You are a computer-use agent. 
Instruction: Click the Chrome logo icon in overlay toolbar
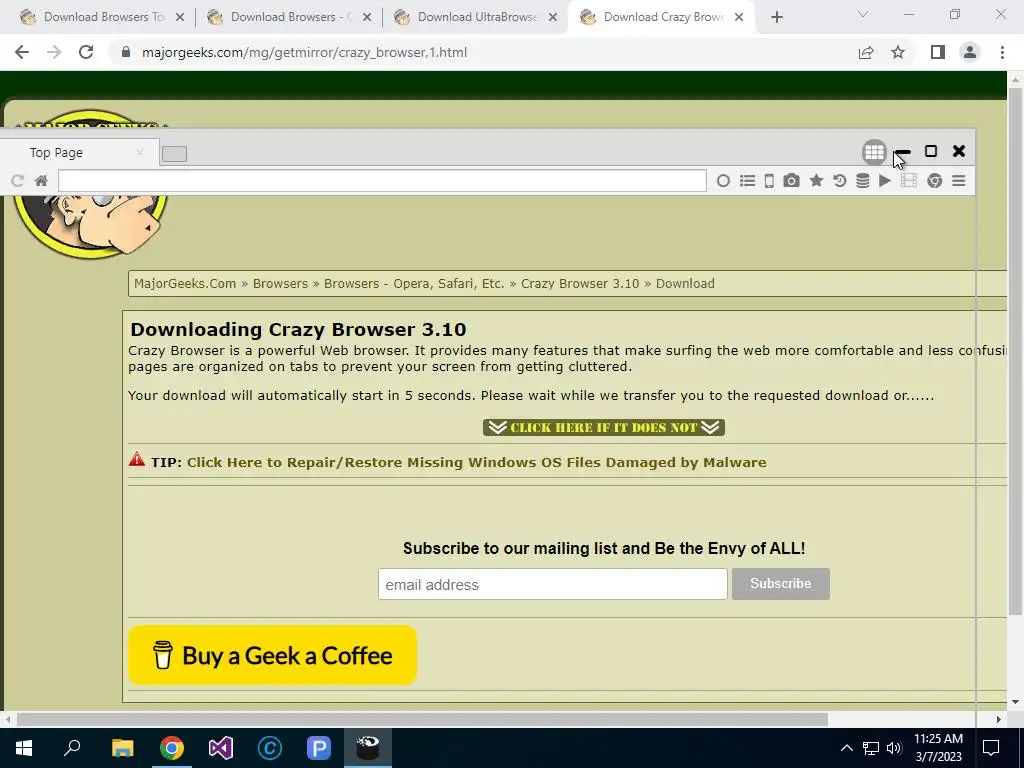(x=935, y=181)
